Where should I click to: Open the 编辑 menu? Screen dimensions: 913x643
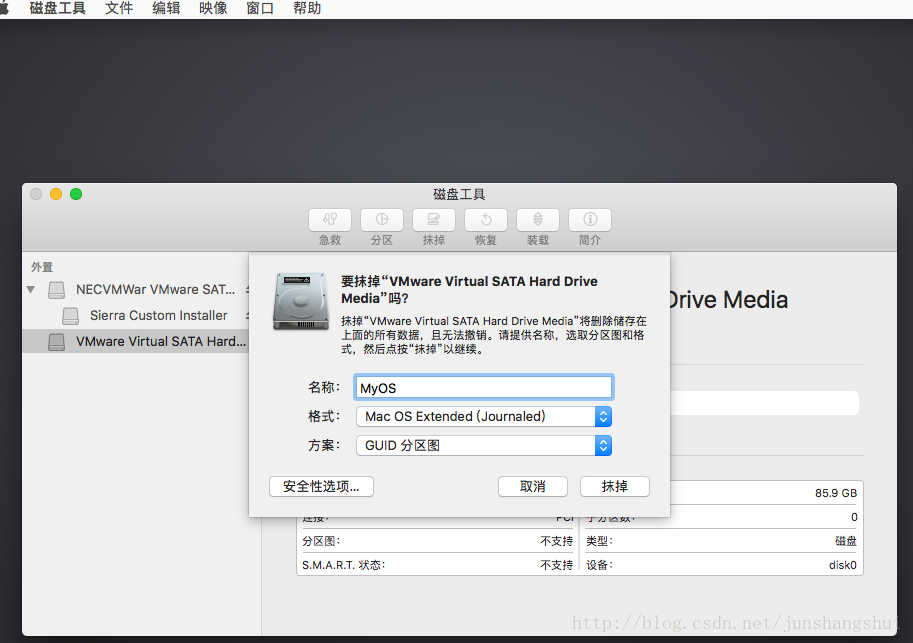pos(166,8)
